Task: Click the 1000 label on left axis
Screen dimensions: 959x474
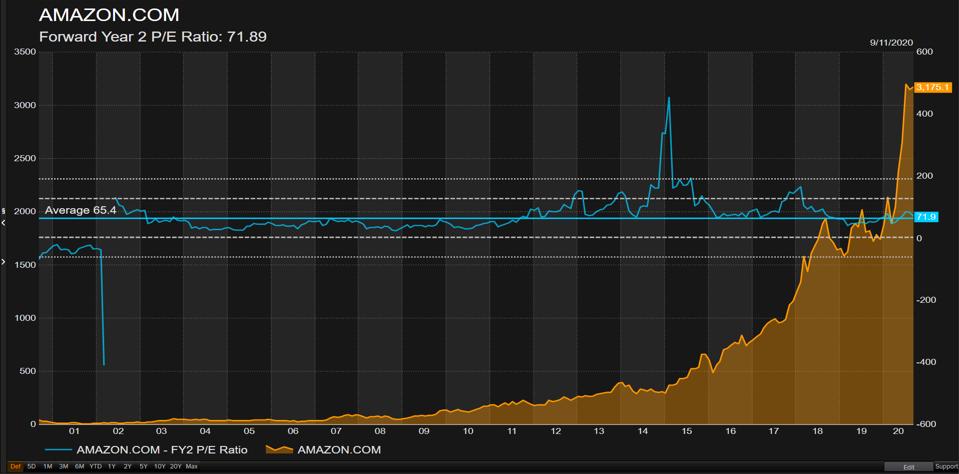Action: 23,318
